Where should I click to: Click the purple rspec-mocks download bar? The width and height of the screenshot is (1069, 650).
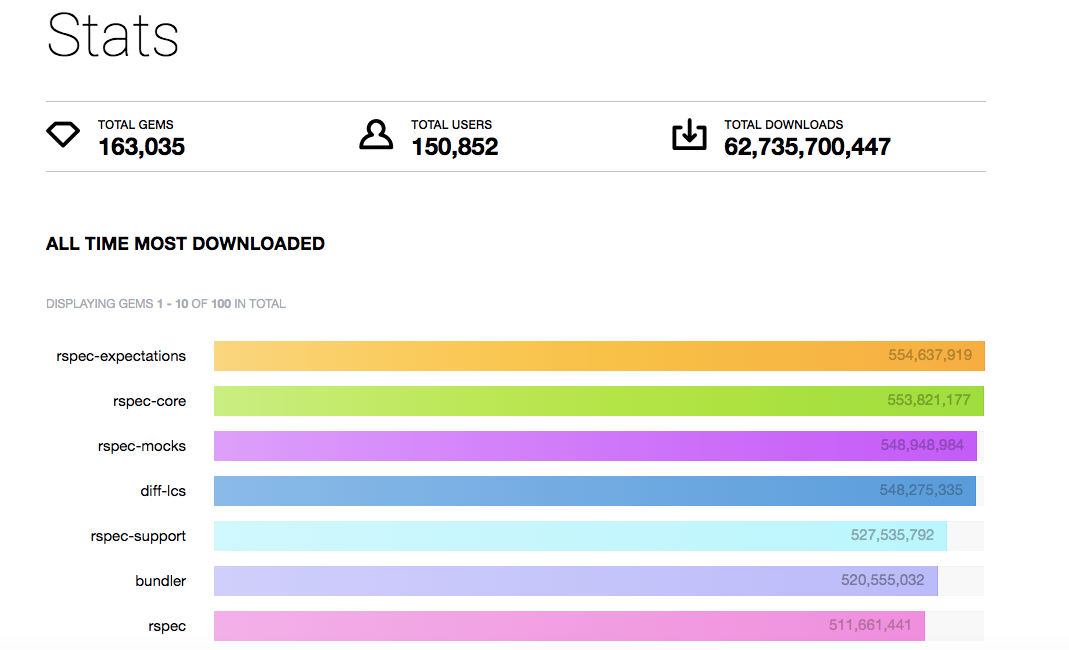(595, 446)
